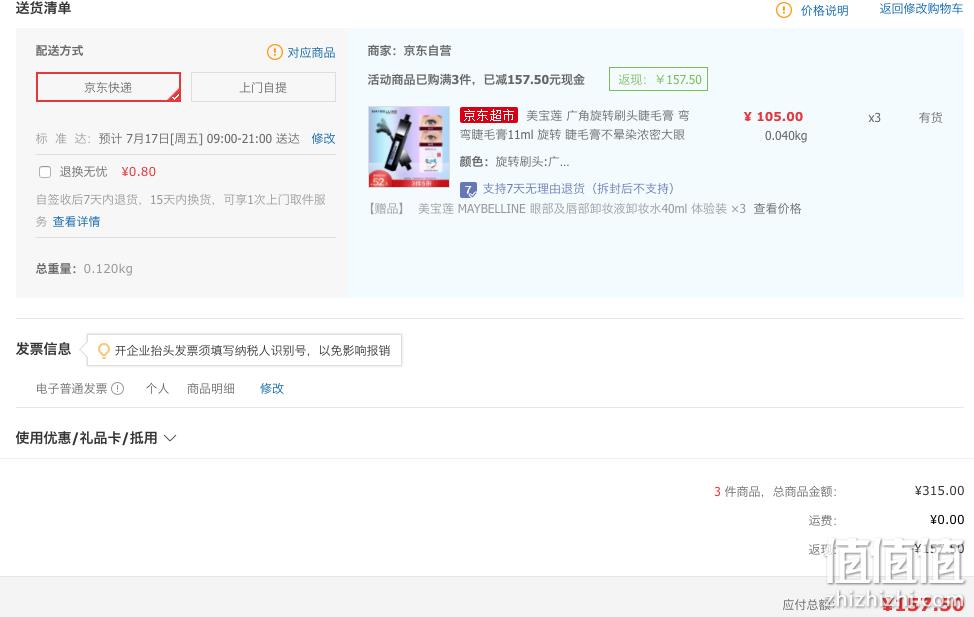Image resolution: width=974 pixels, height=617 pixels.
Task: Click the 7-day return shield icon
Action: (468, 190)
